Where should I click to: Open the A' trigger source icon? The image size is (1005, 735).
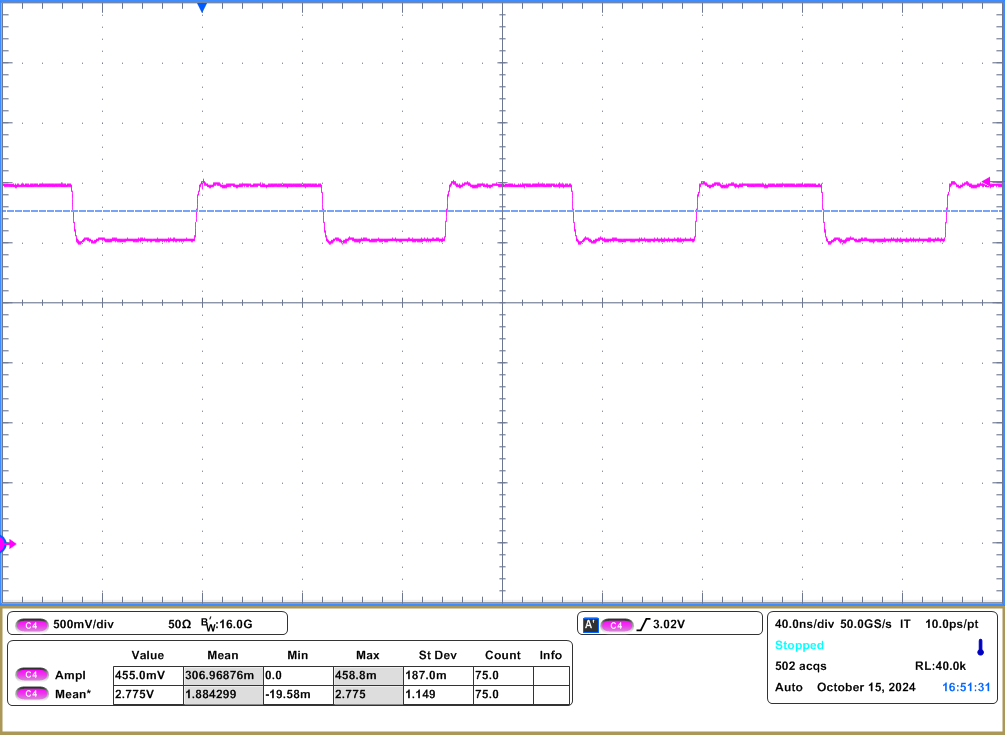(x=593, y=622)
